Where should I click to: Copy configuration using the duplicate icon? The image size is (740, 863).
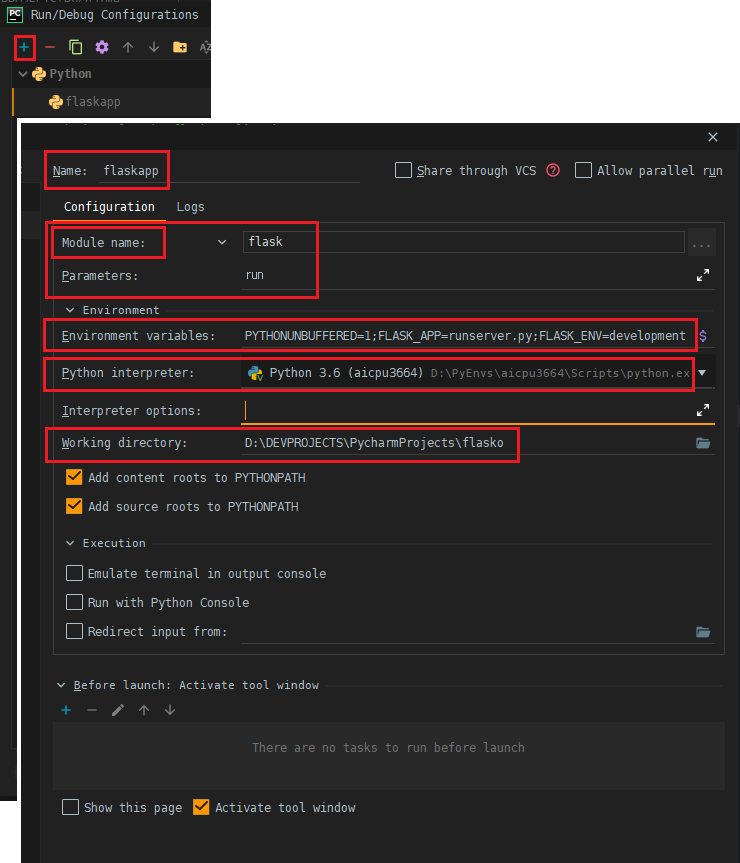point(75,47)
